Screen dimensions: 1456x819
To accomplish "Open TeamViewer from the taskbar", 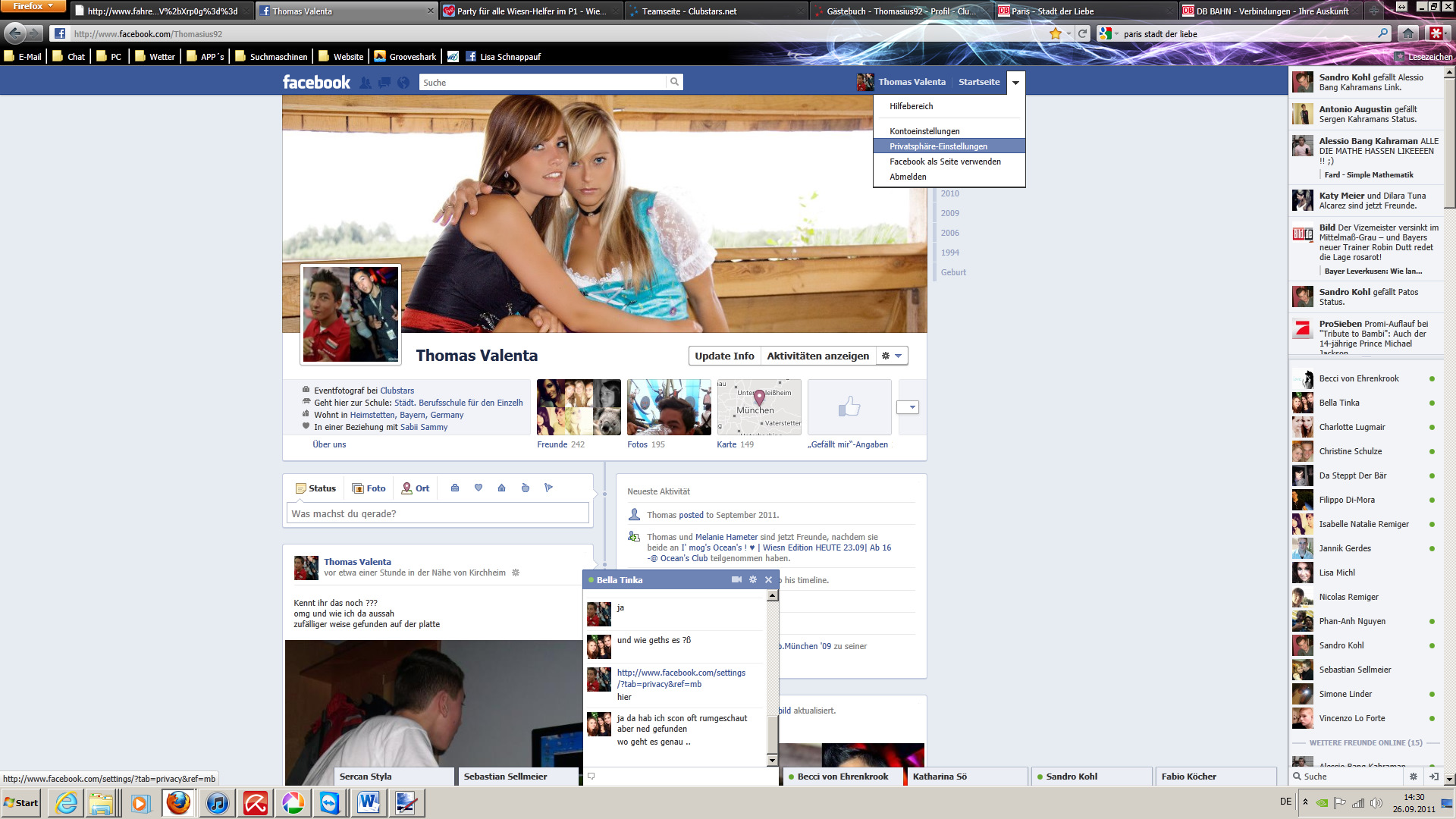I will coord(330,802).
